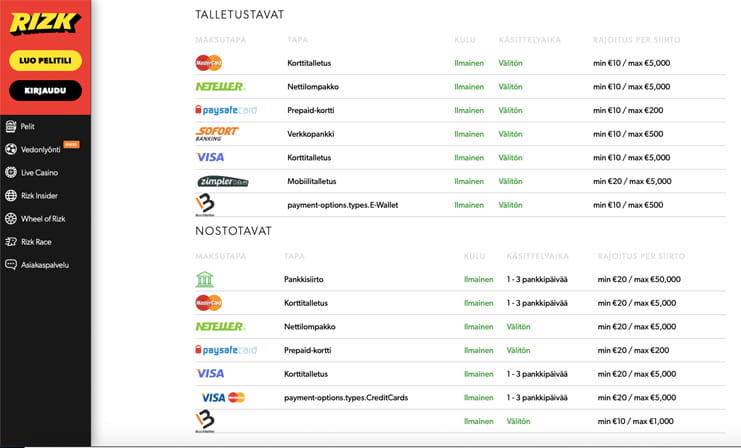Click Neteller logo in deposit methods
Viewport: 741px width, 448px height.
point(220,86)
